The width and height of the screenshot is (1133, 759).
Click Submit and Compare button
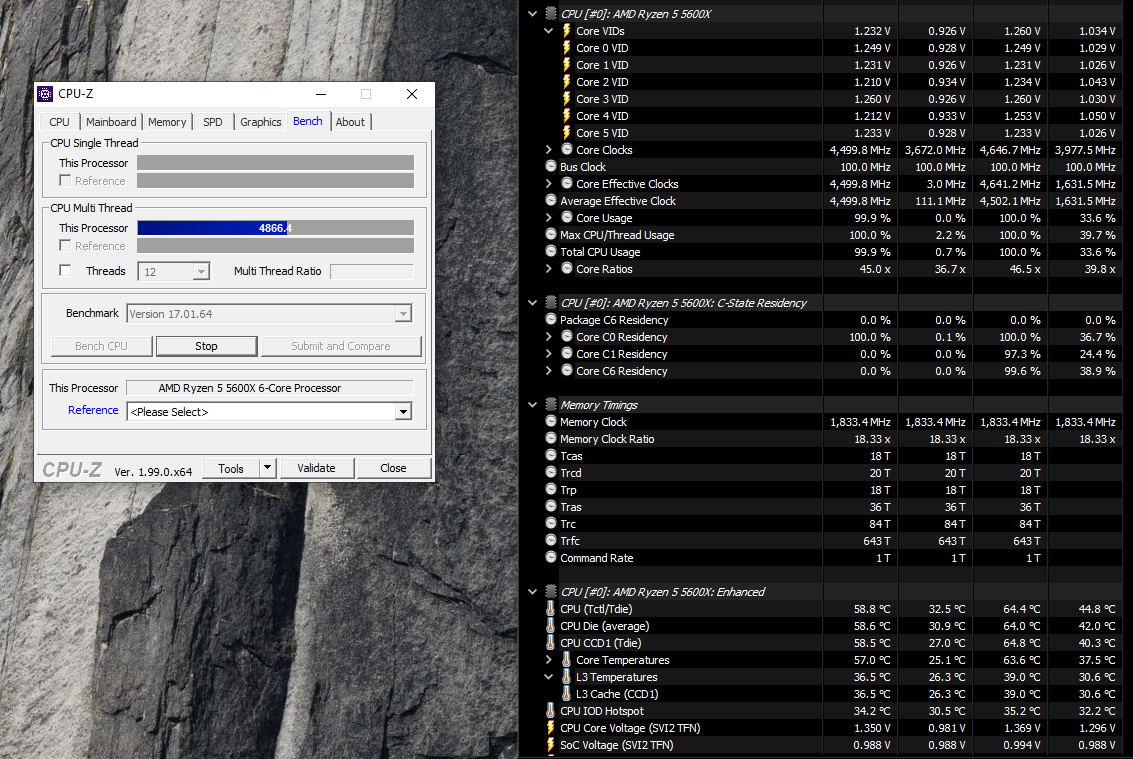pyautogui.click(x=341, y=346)
